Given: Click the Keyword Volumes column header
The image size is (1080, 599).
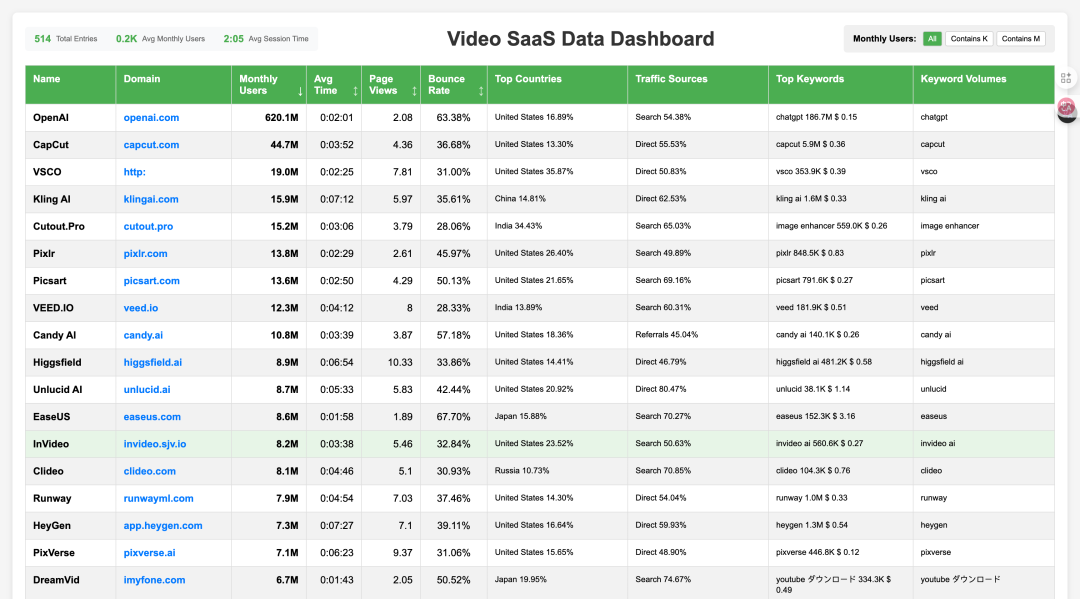Looking at the screenshot, I should (x=984, y=85).
